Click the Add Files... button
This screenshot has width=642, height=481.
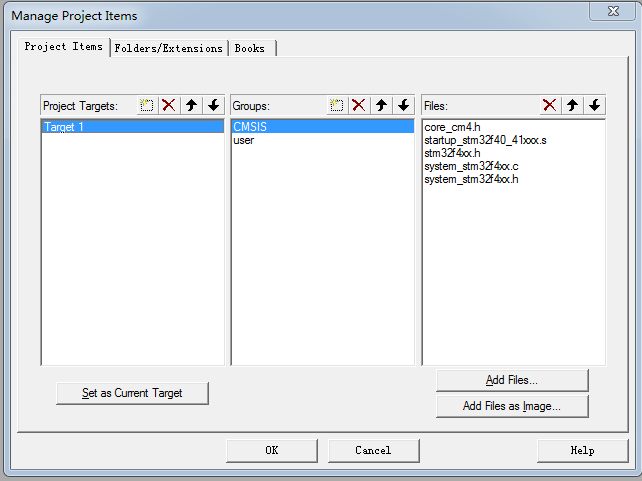point(512,380)
